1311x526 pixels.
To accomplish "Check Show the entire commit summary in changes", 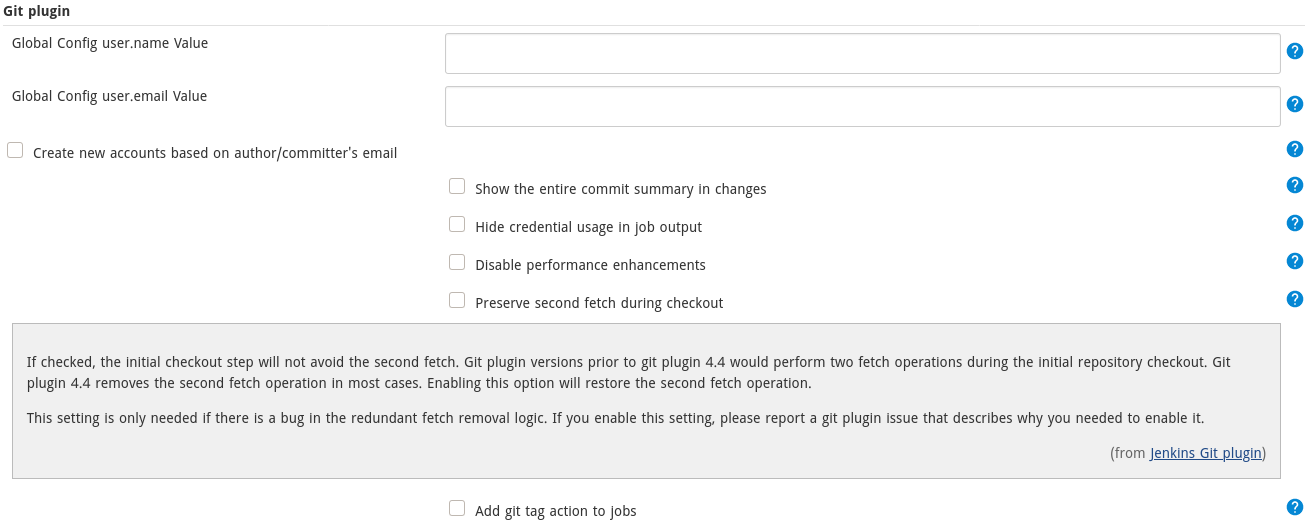I will coord(457,186).
